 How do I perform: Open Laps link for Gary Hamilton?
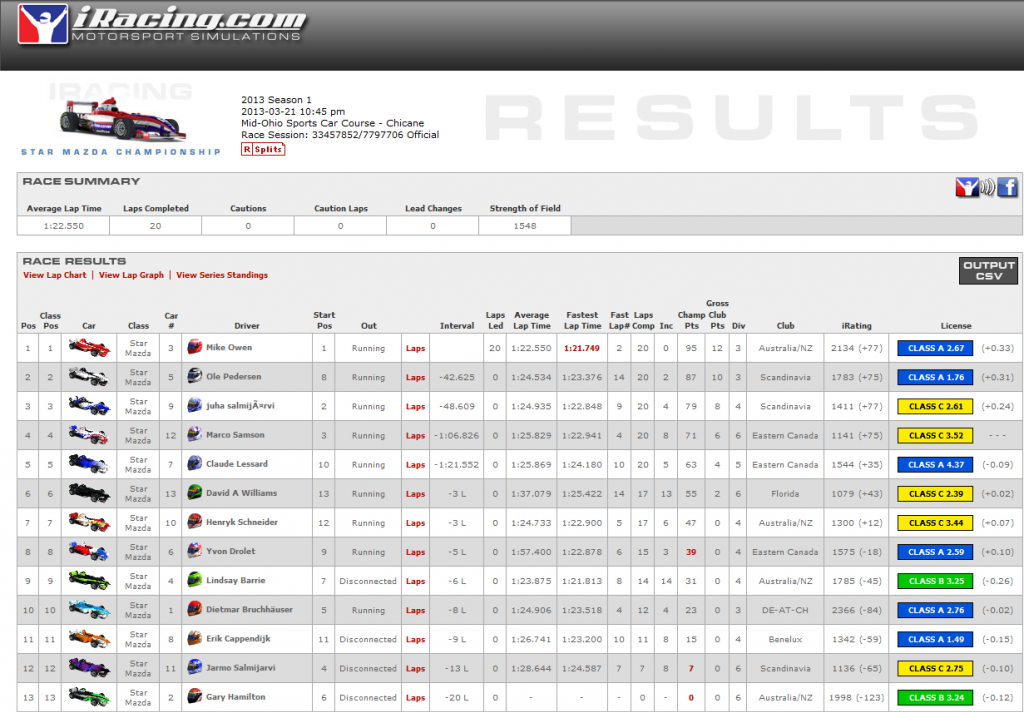[x=415, y=698]
